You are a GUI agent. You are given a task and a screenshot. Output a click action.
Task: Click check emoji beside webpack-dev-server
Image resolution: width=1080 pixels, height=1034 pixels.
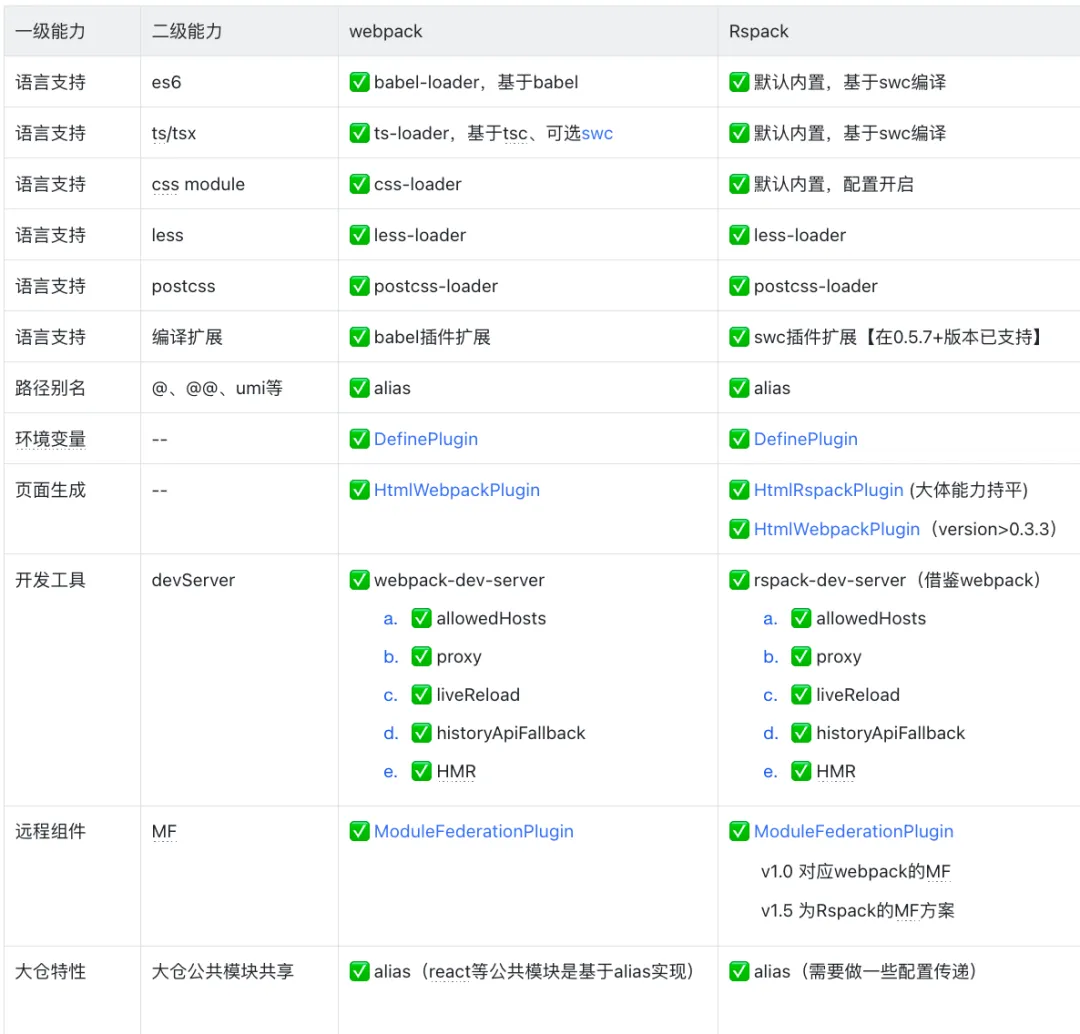(x=360, y=580)
